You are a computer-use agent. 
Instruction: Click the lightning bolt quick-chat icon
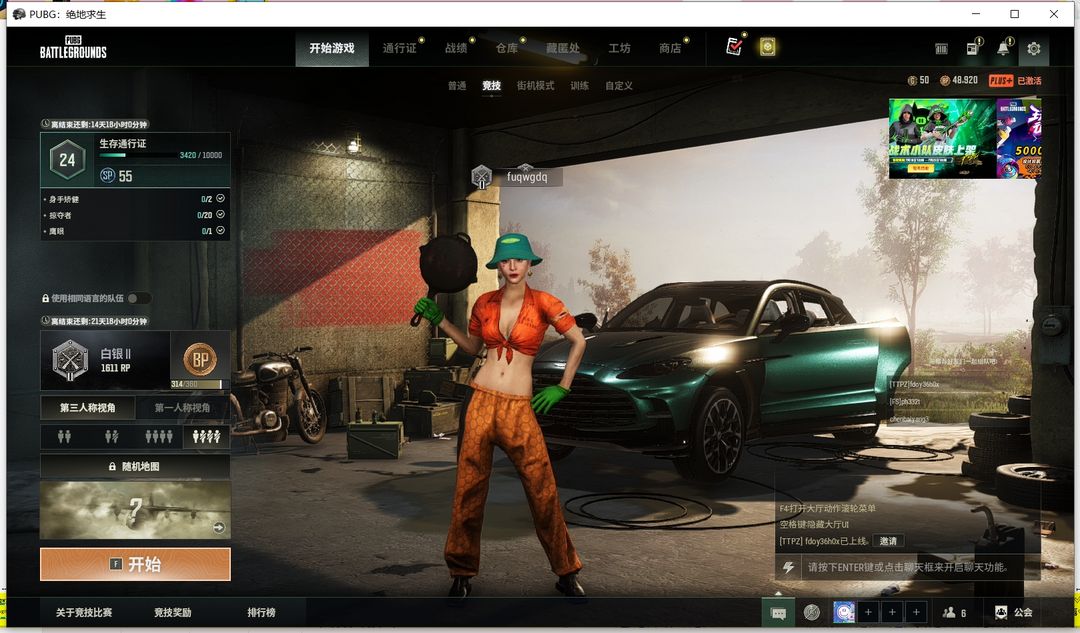pos(789,568)
